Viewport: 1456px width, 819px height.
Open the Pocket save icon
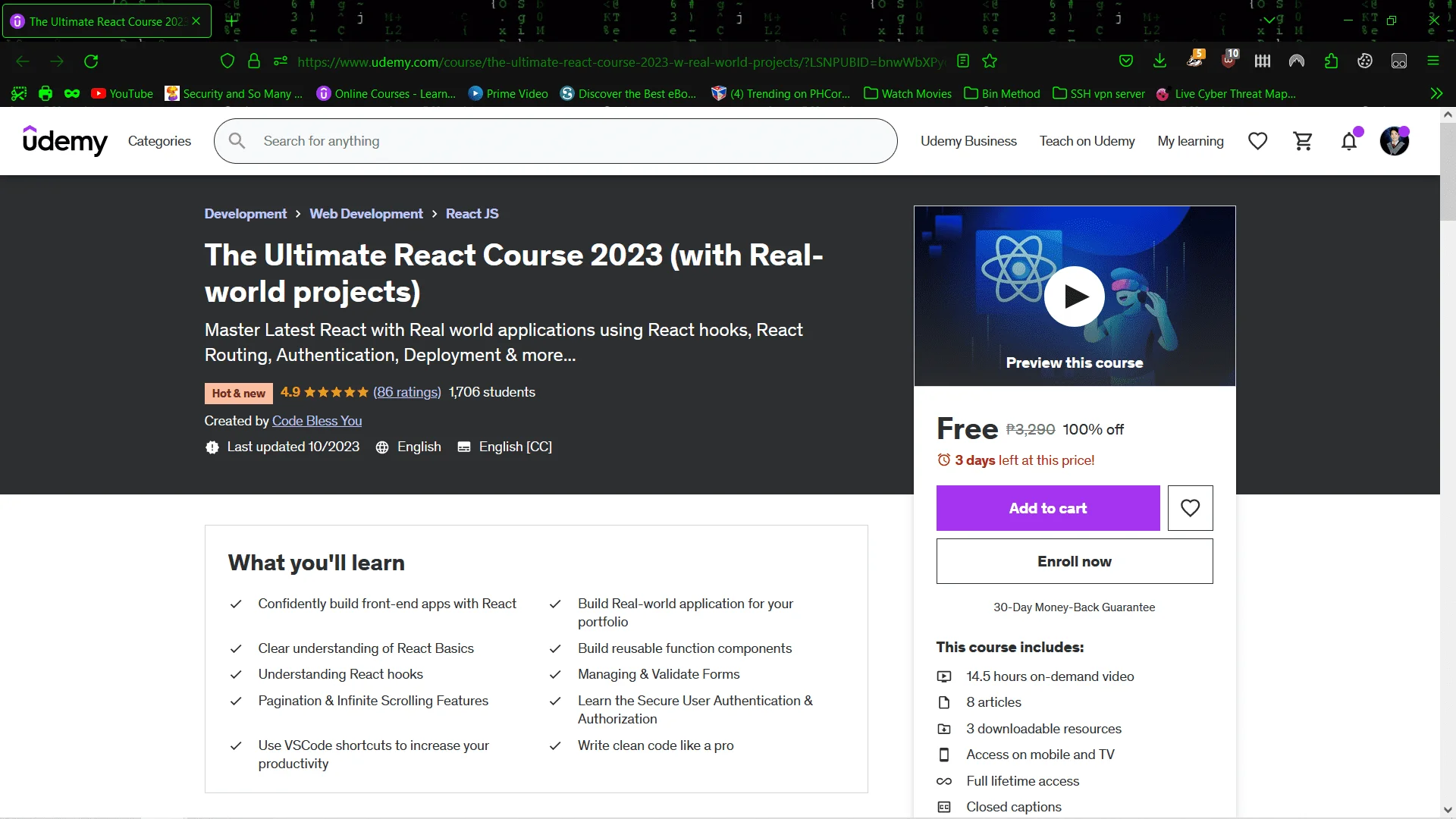(x=1126, y=61)
